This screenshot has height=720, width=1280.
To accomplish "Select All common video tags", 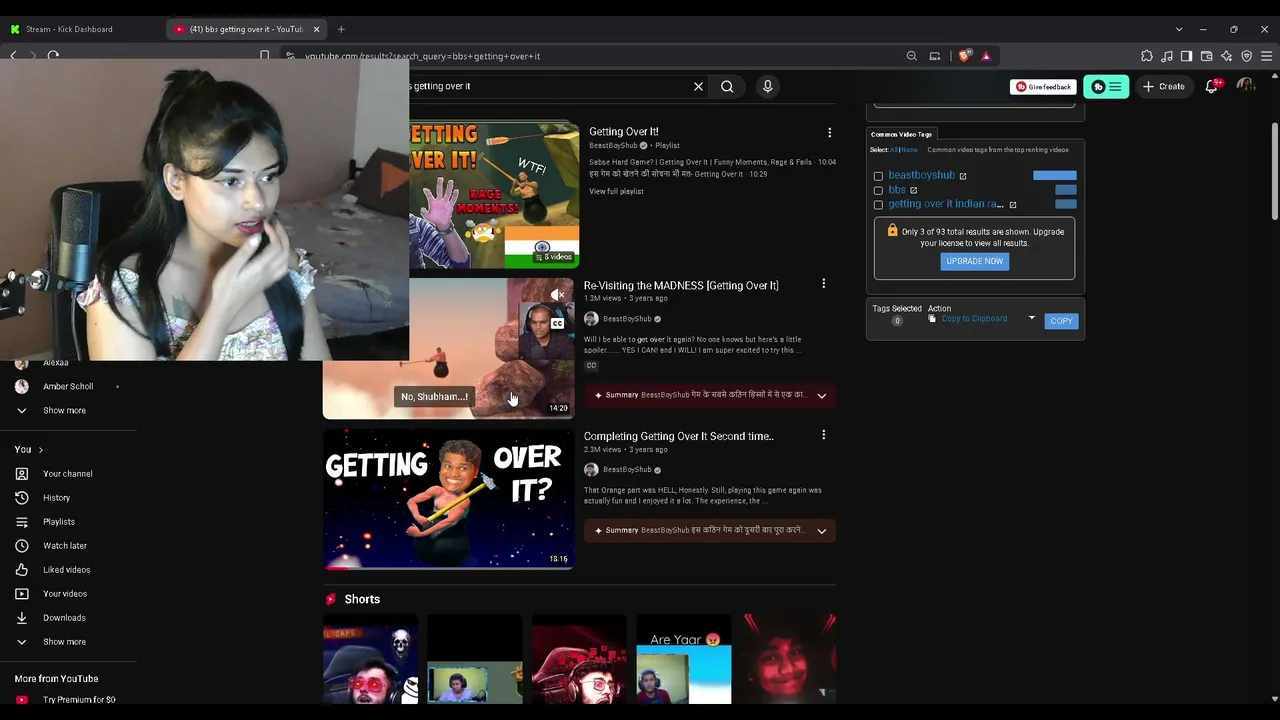I will 893,150.
